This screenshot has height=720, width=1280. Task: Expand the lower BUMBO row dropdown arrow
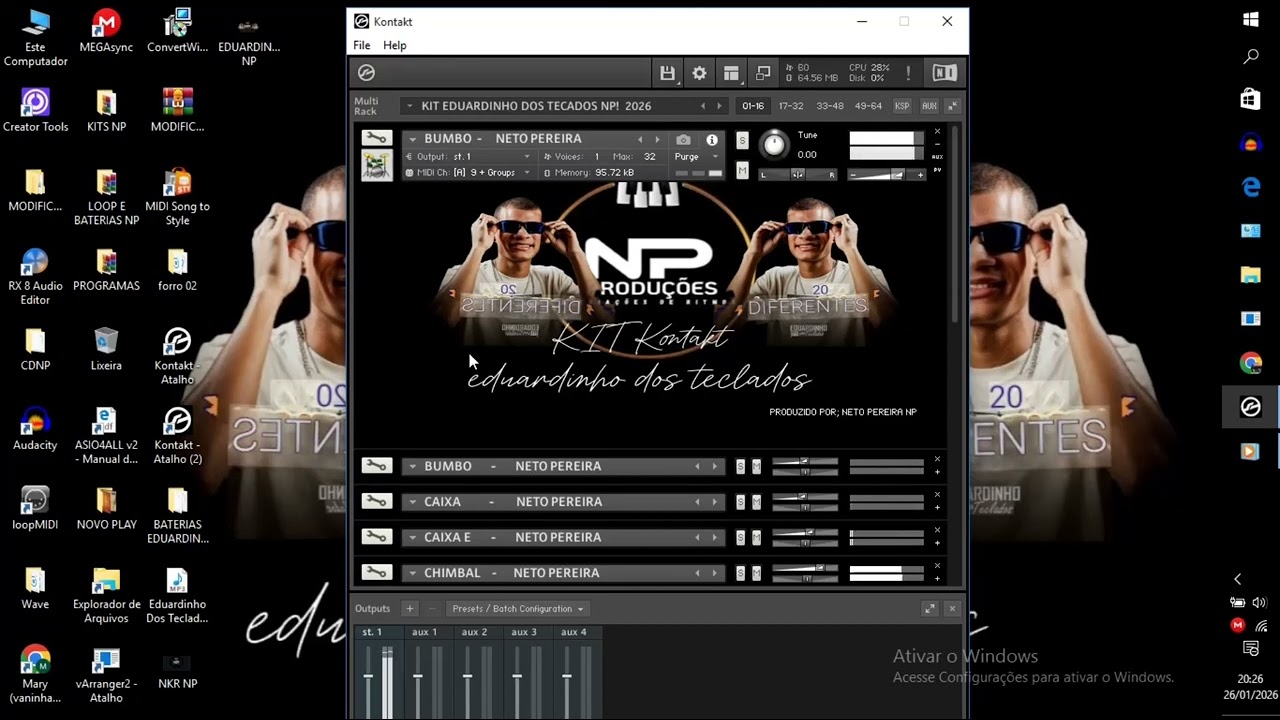[x=412, y=466]
